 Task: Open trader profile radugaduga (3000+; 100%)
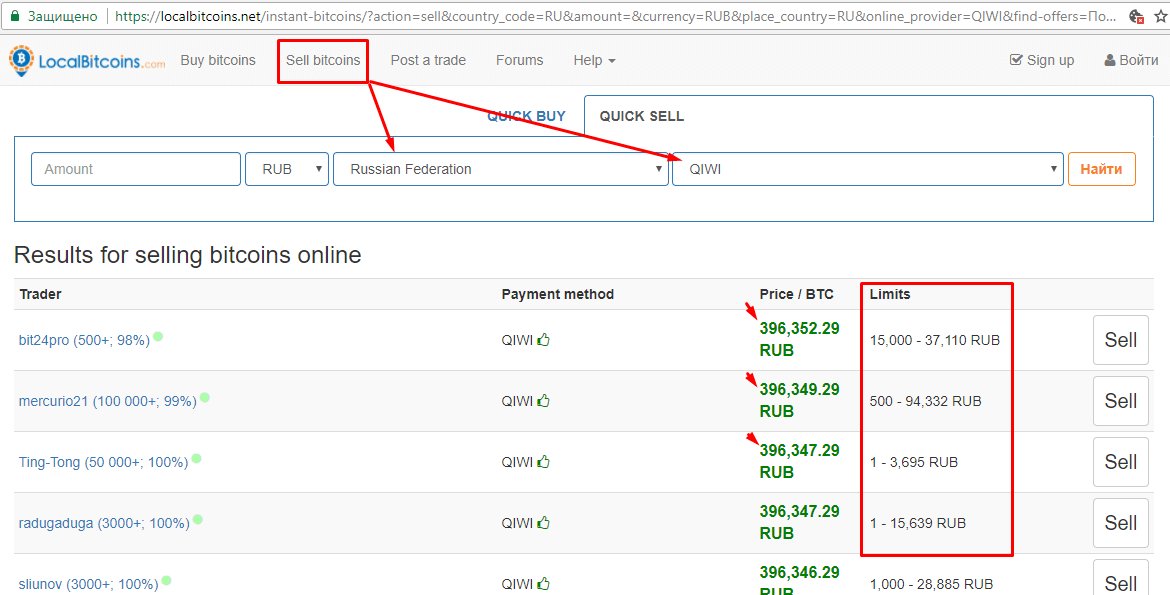tap(104, 524)
